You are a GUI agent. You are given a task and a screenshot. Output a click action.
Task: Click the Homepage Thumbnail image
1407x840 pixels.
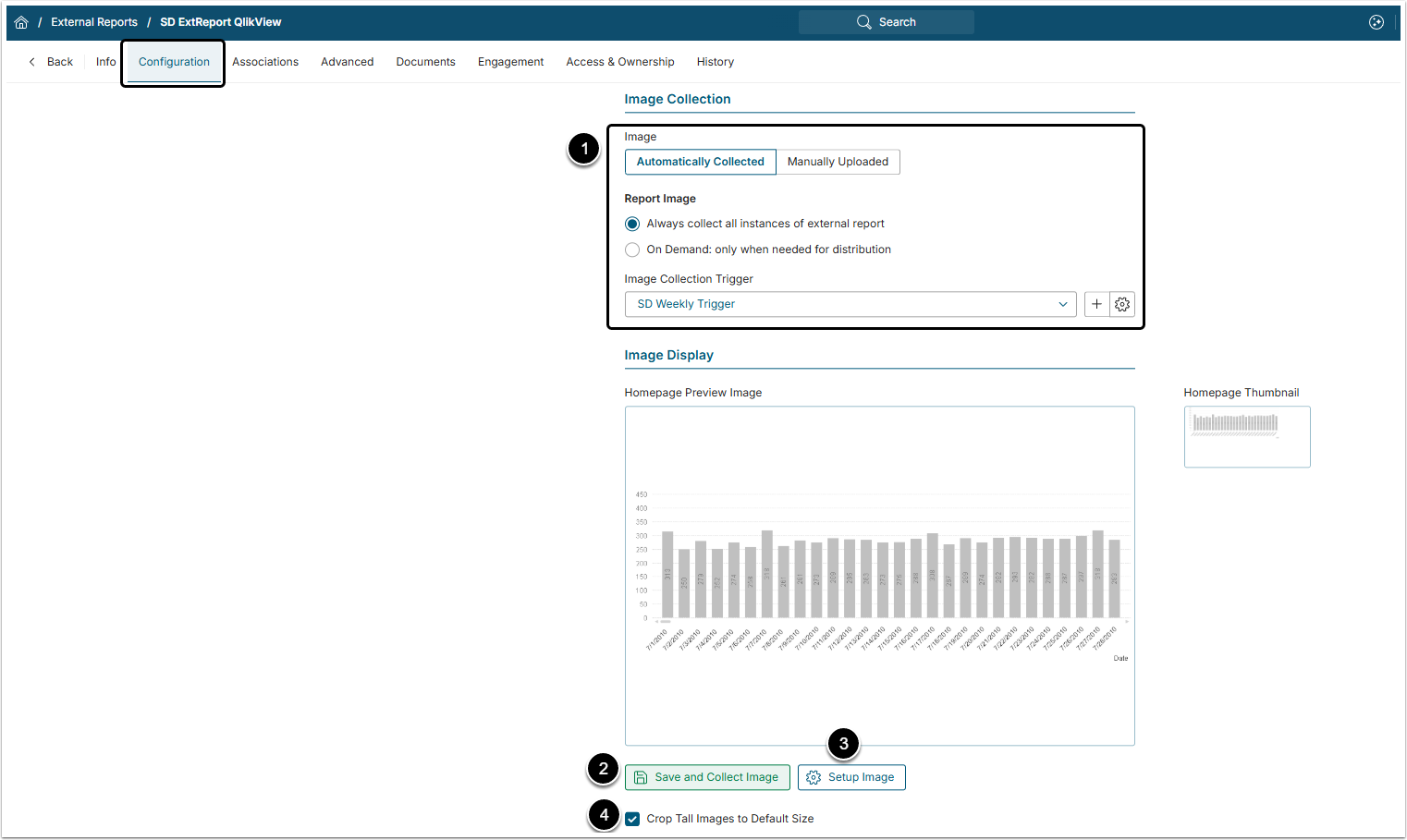tap(1246, 436)
